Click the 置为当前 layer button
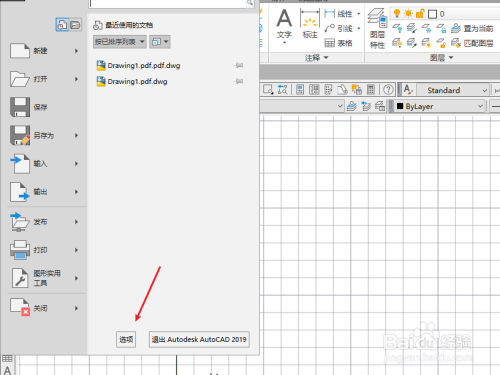Image resolution: width=500 pixels, height=375 pixels. pyautogui.click(x=472, y=29)
